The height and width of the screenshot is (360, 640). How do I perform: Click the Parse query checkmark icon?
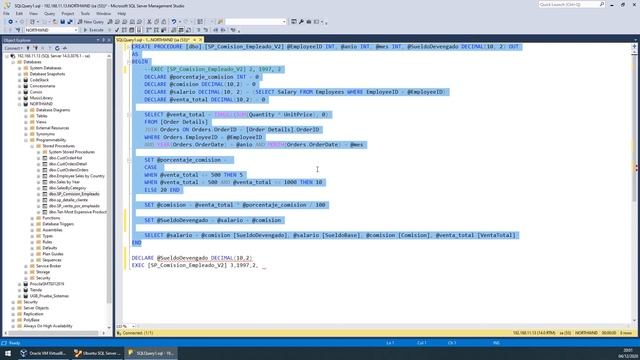(117, 30)
